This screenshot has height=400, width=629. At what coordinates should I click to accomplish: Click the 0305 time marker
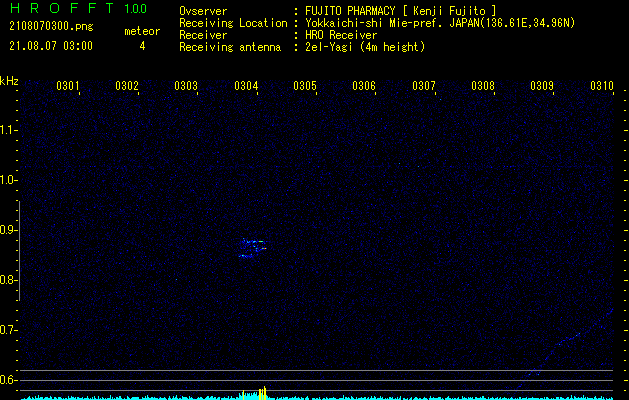[x=305, y=86]
